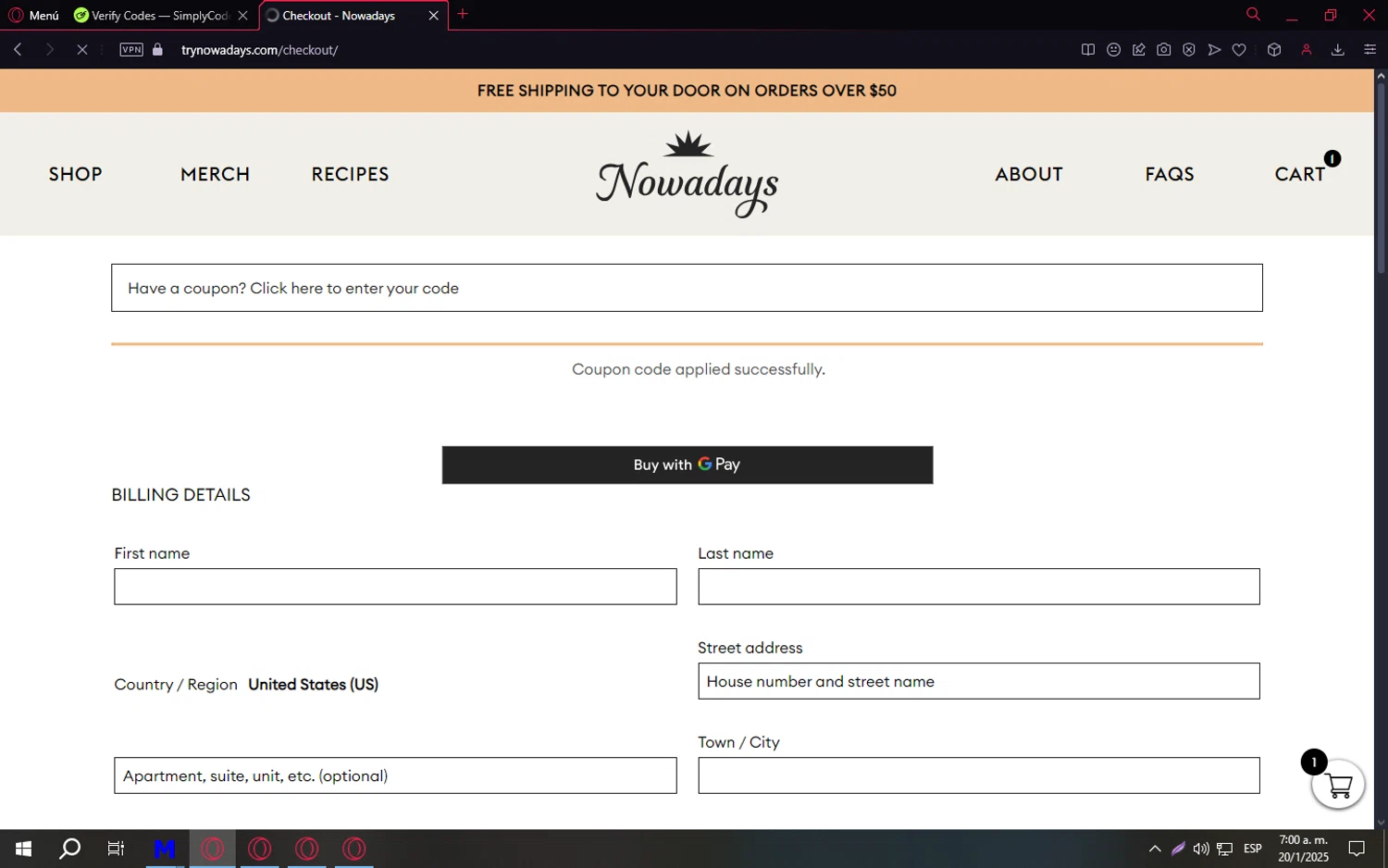Focus the First name field
Screen dimensions: 1388x868
point(395,587)
